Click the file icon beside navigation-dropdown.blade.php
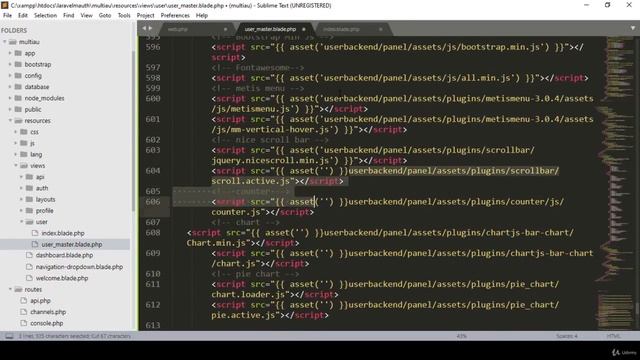The image size is (640, 360). (x=29, y=267)
